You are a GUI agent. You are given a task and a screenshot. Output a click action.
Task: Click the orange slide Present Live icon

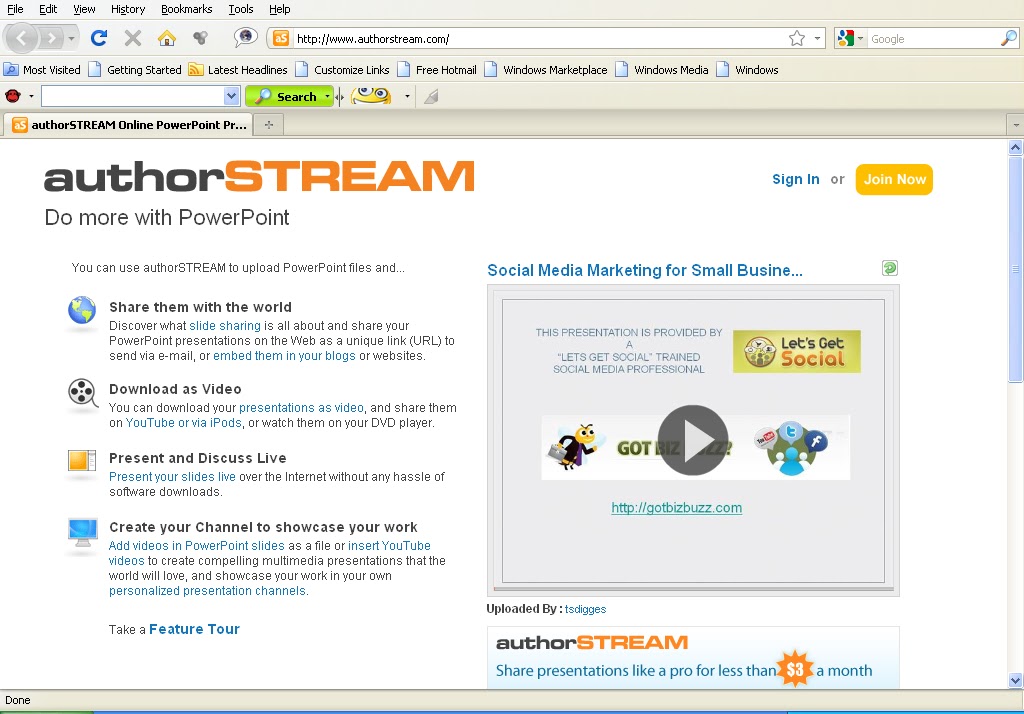click(82, 461)
